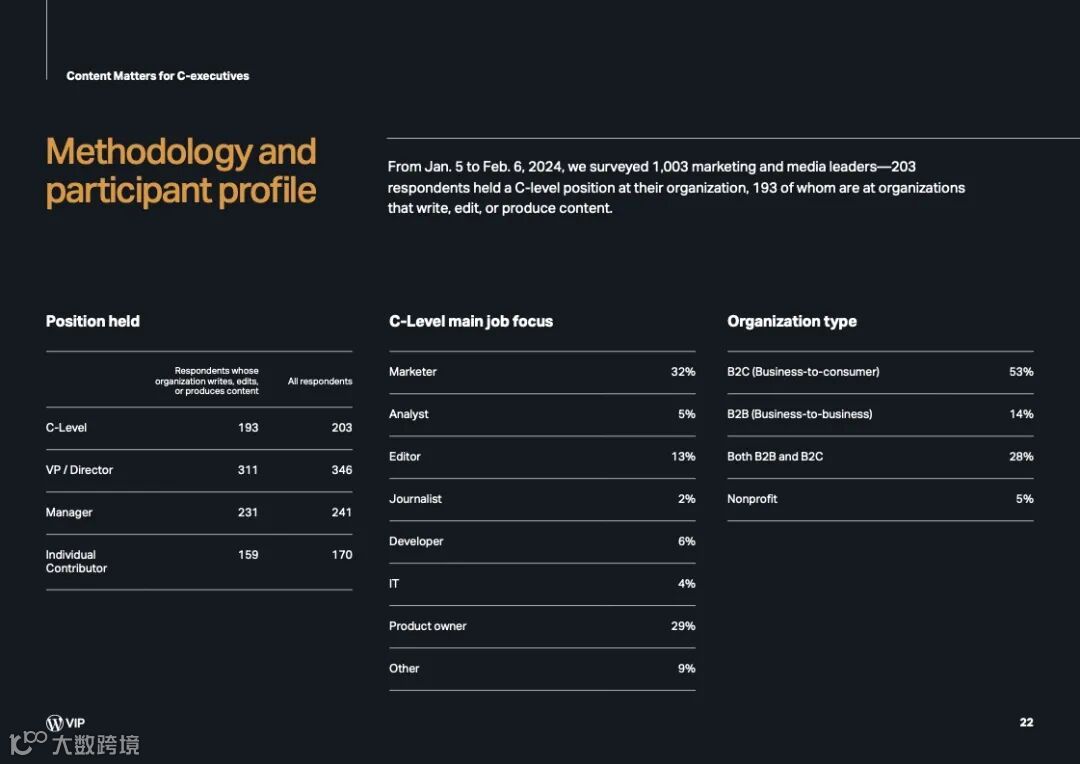The image size is (1080, 764).
Task: Click the "Individual Contributor" row label
Action: click(x=76, y=561)
